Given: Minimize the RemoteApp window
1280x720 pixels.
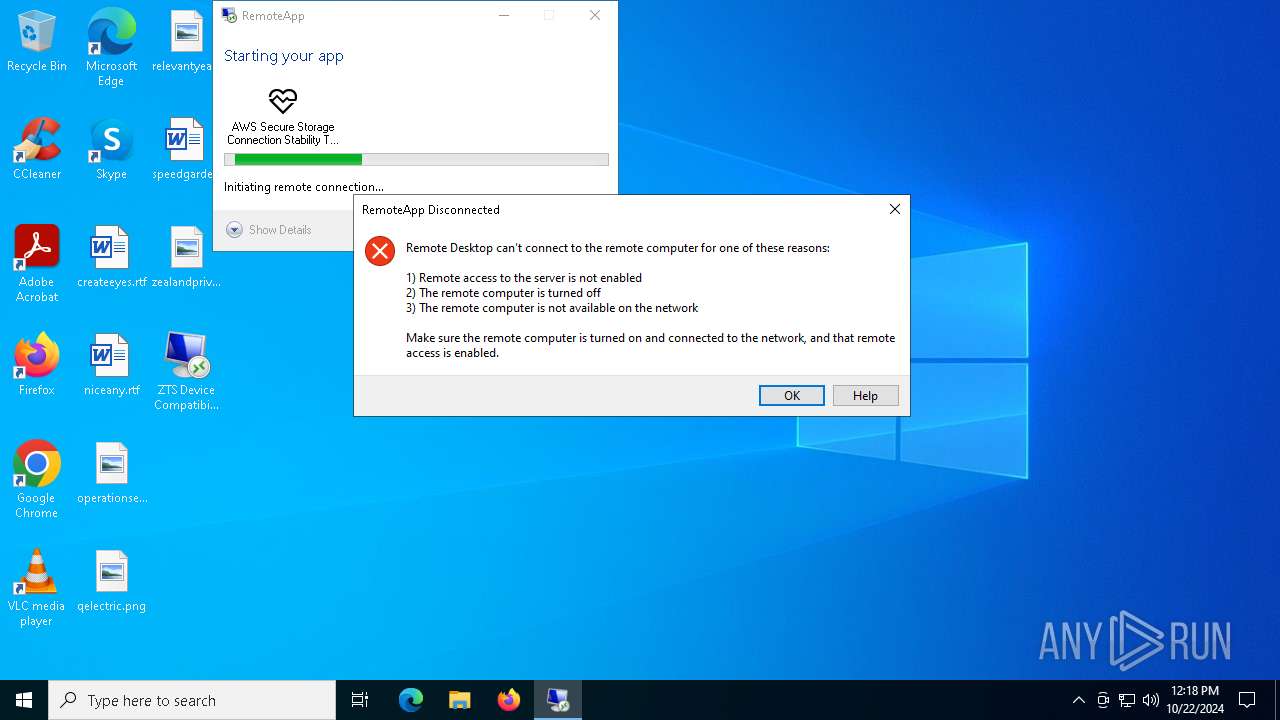Looking at the screenshot, I should tap(504, 15).
